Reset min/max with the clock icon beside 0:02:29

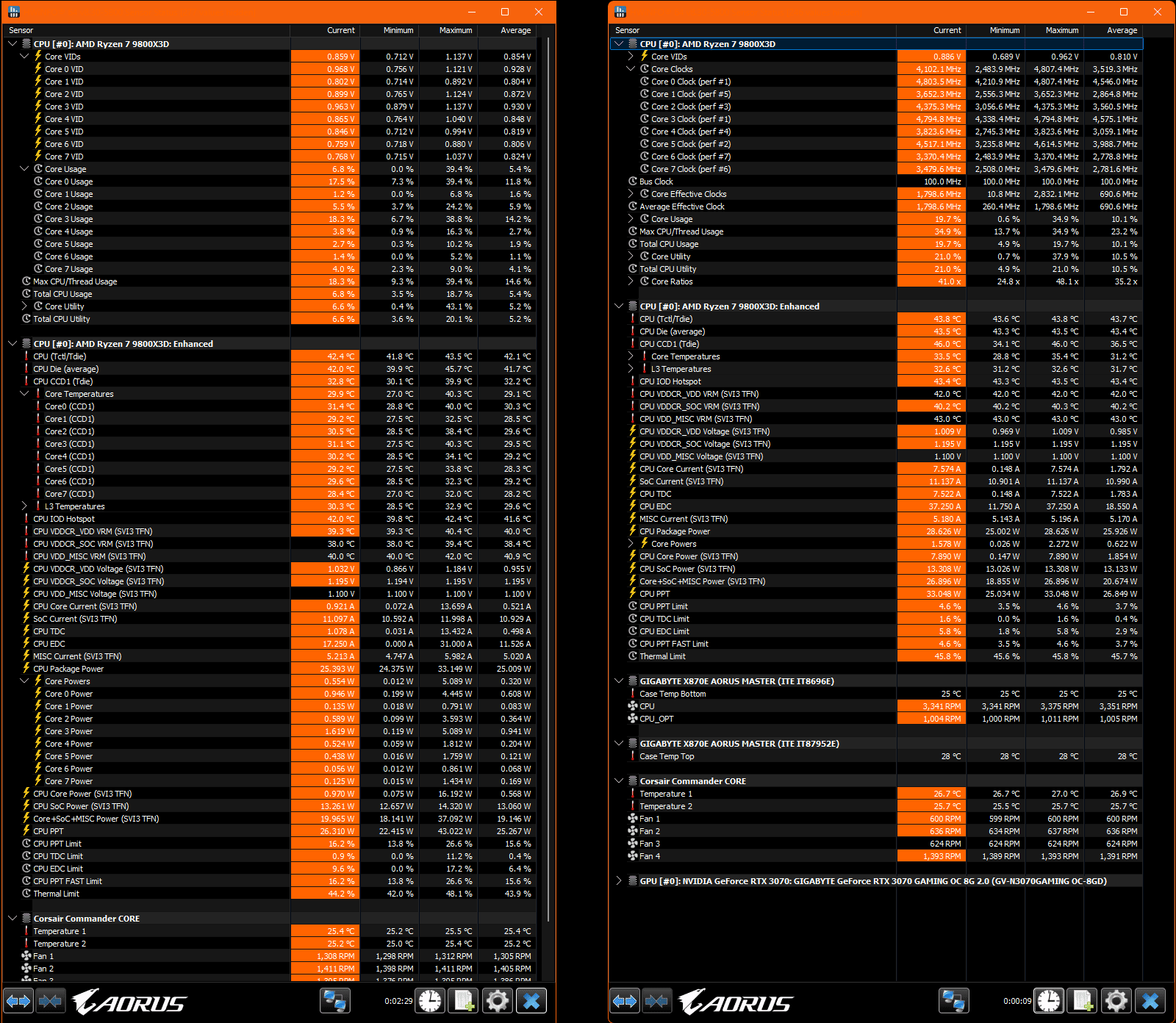[431, 1001]
